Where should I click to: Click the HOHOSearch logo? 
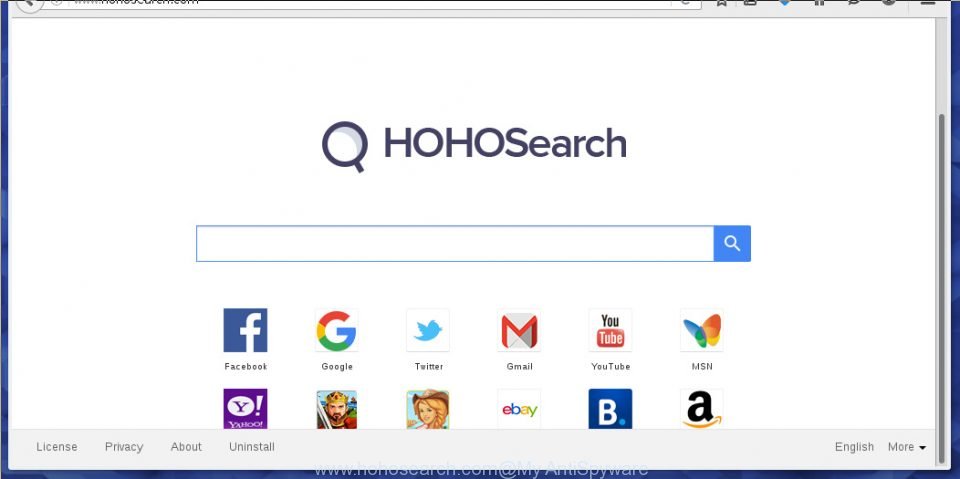[x=474, y=146]
